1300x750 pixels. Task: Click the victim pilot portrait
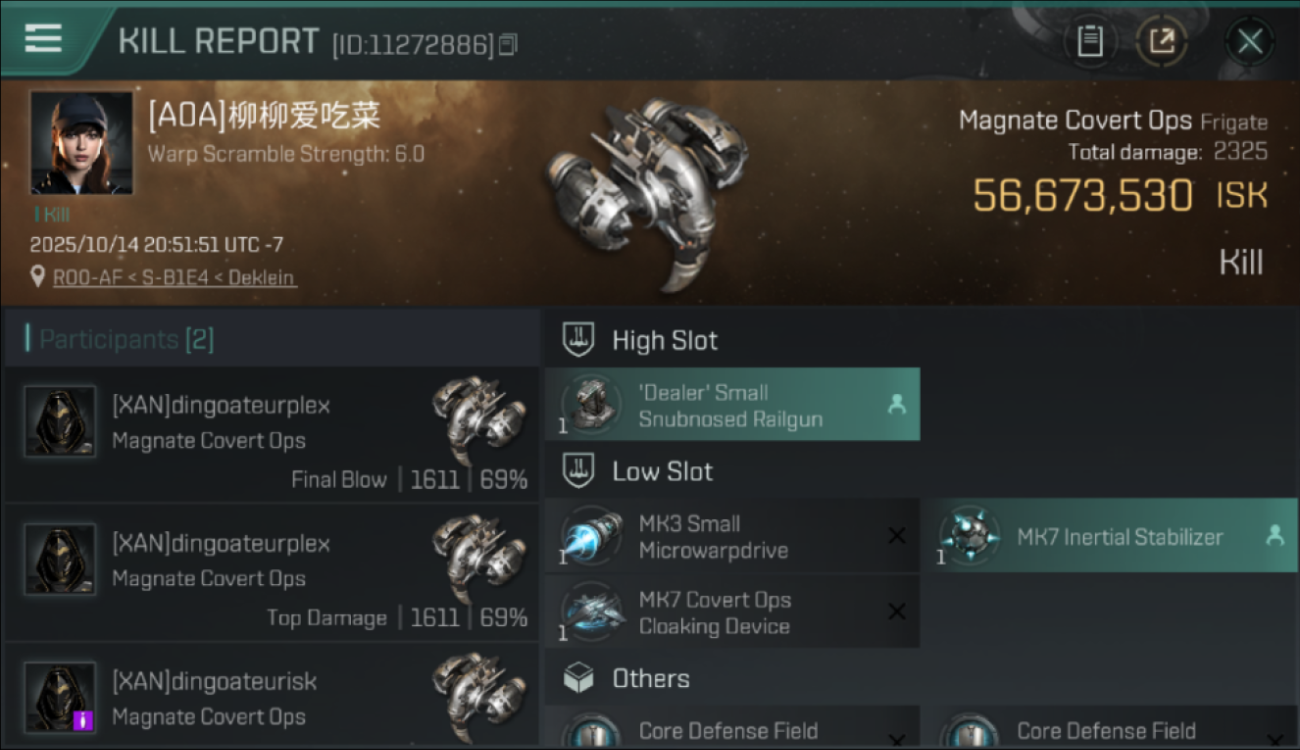pyautogui.click(x=81, y=143)
